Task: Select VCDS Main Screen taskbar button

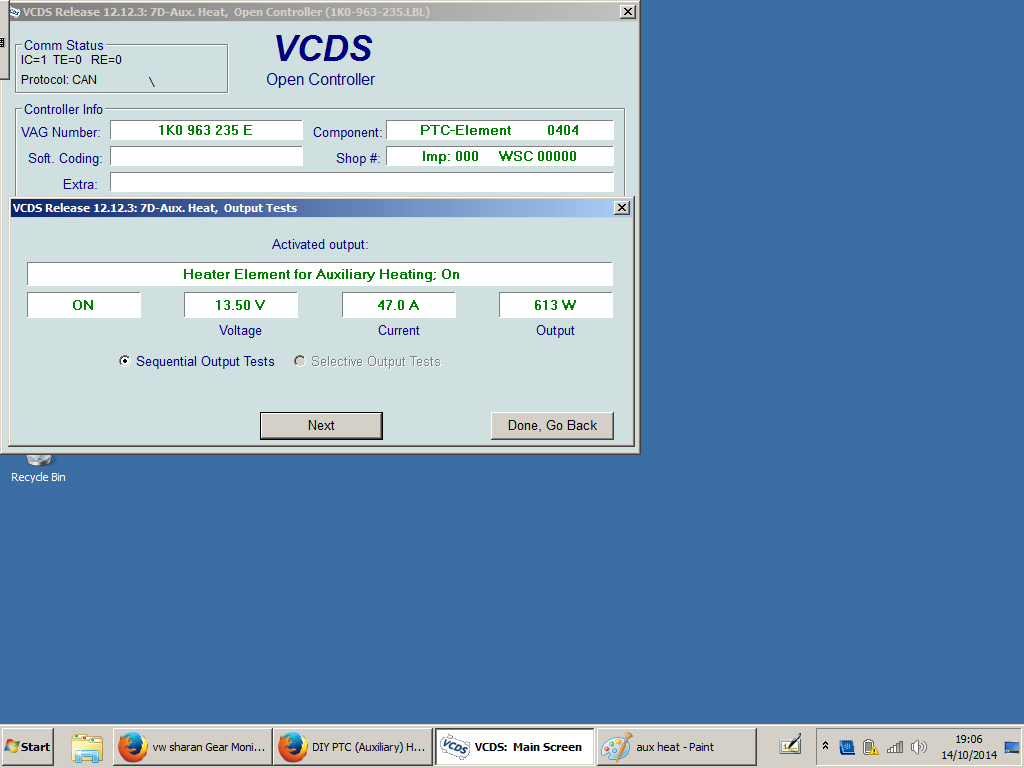Action: coord(514,747)
